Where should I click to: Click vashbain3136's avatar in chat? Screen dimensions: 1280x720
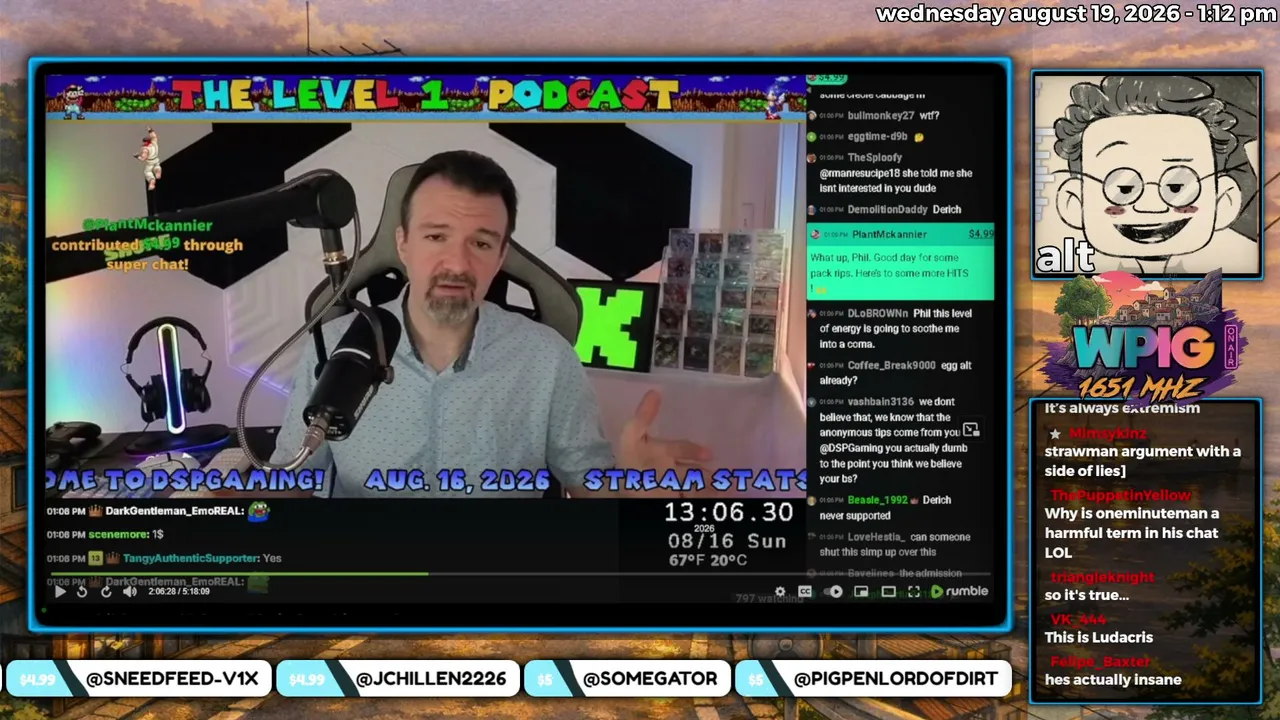pos(812,402)
